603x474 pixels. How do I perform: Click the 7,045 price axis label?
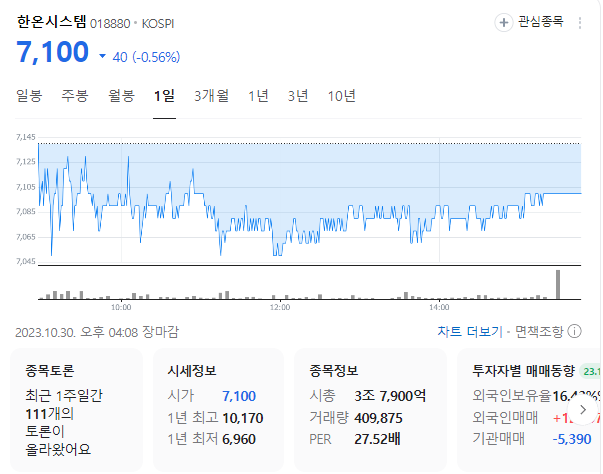point(26,261)
